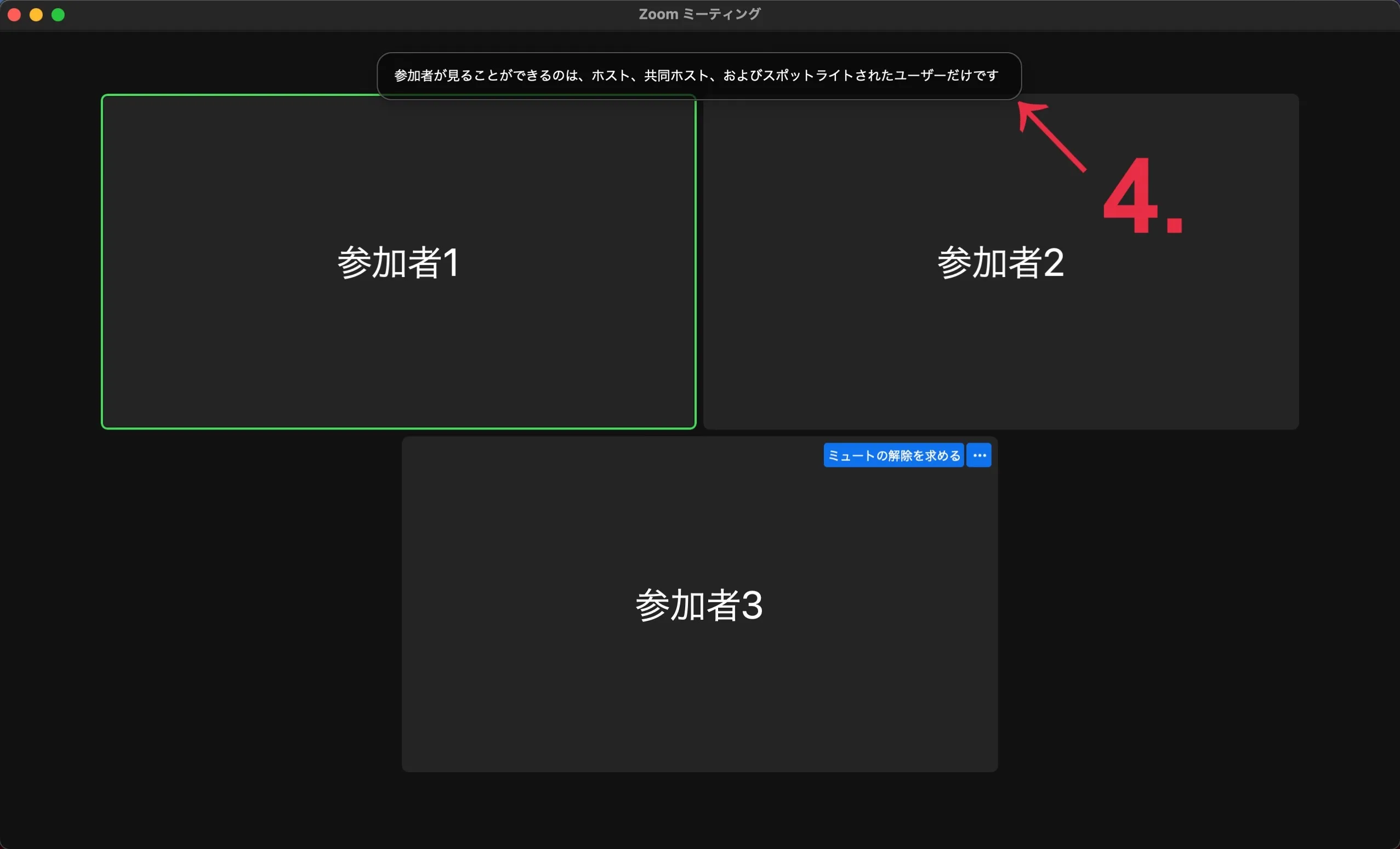The image size is (1400, 849).
Task: Close the Zoom meeting window
Action: [14, 15]
